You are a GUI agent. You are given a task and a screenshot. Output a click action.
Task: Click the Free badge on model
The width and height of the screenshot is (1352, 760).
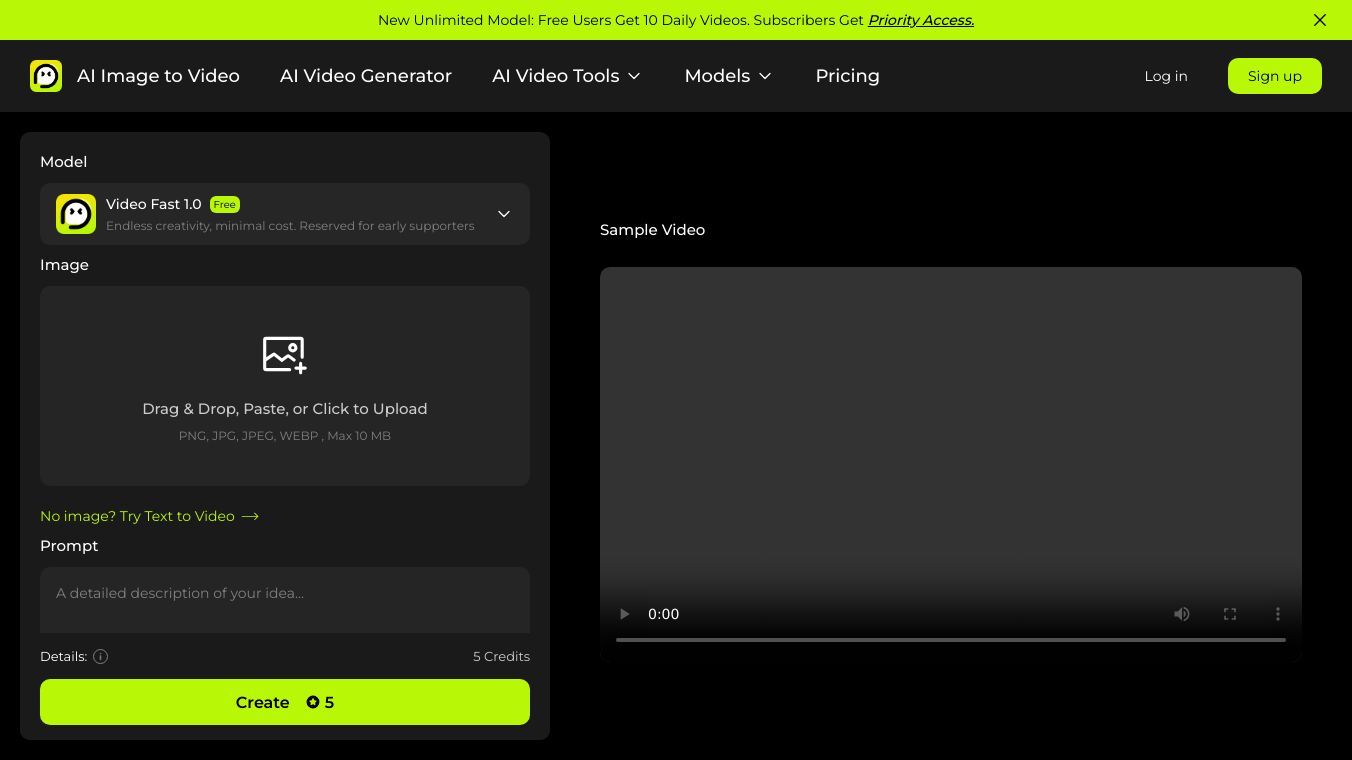click(x=225, y=205)
